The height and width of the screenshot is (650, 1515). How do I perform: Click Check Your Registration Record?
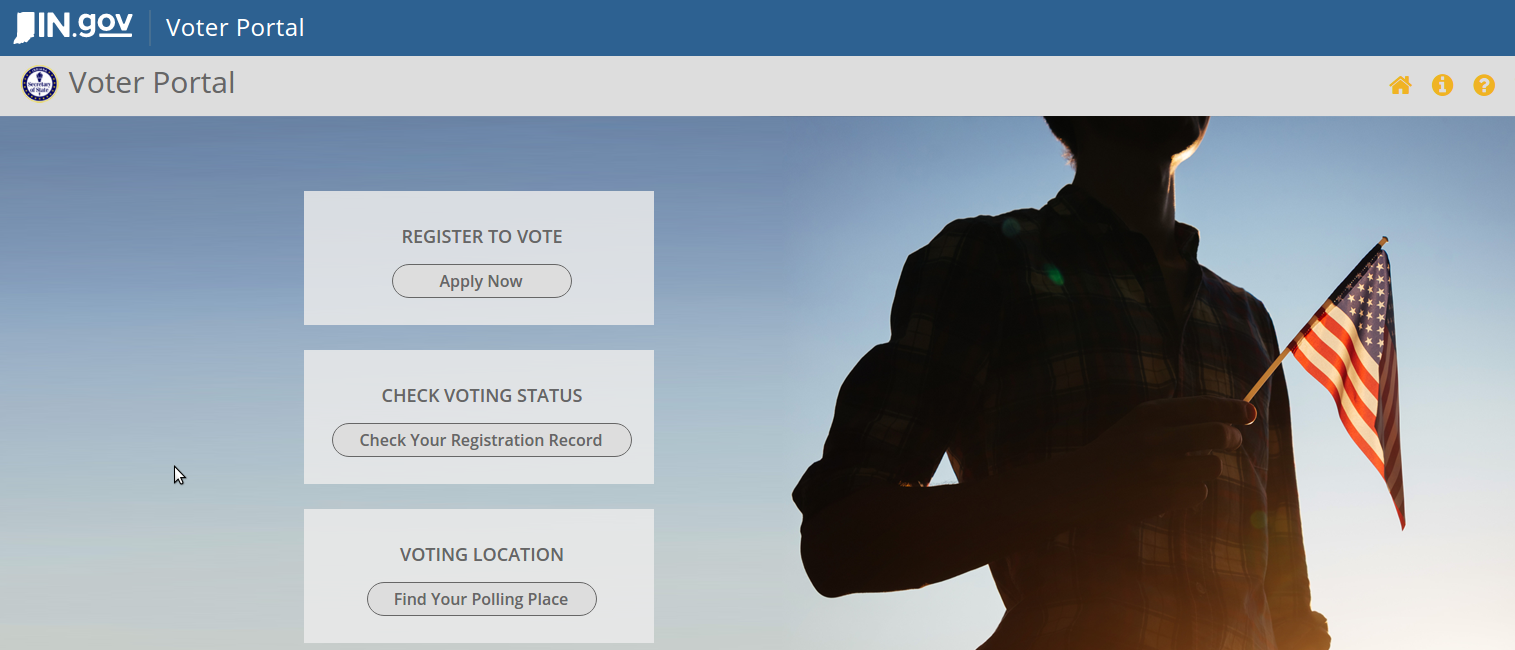(481, 440)
